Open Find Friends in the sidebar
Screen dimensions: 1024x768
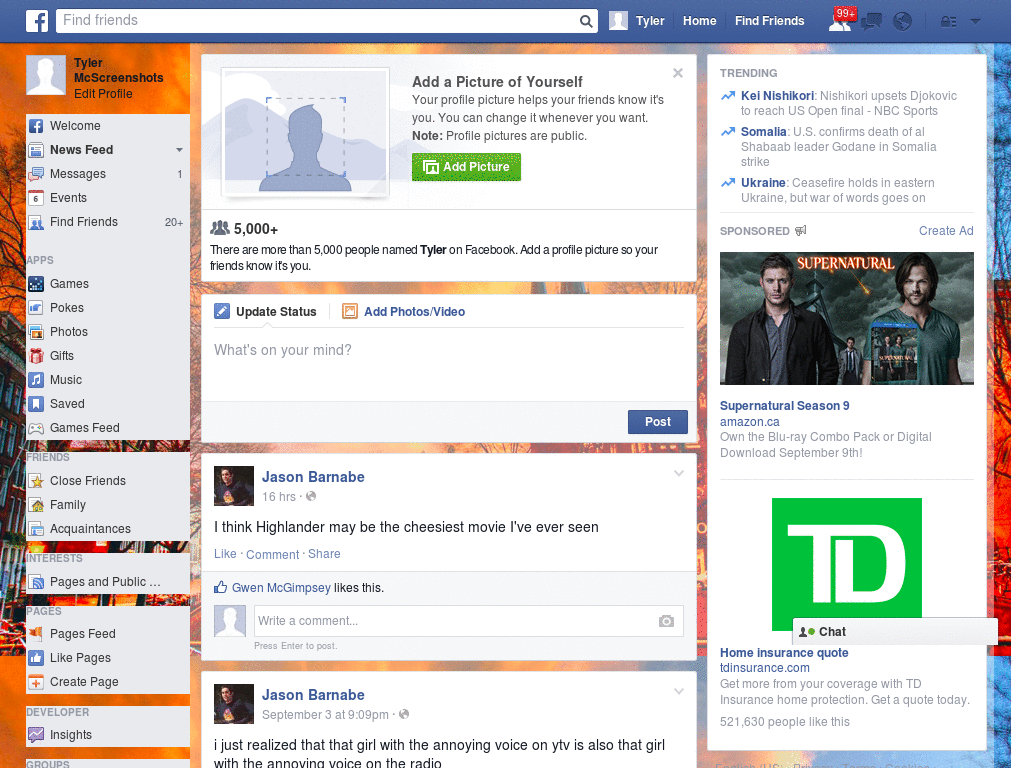click(108, 222)
